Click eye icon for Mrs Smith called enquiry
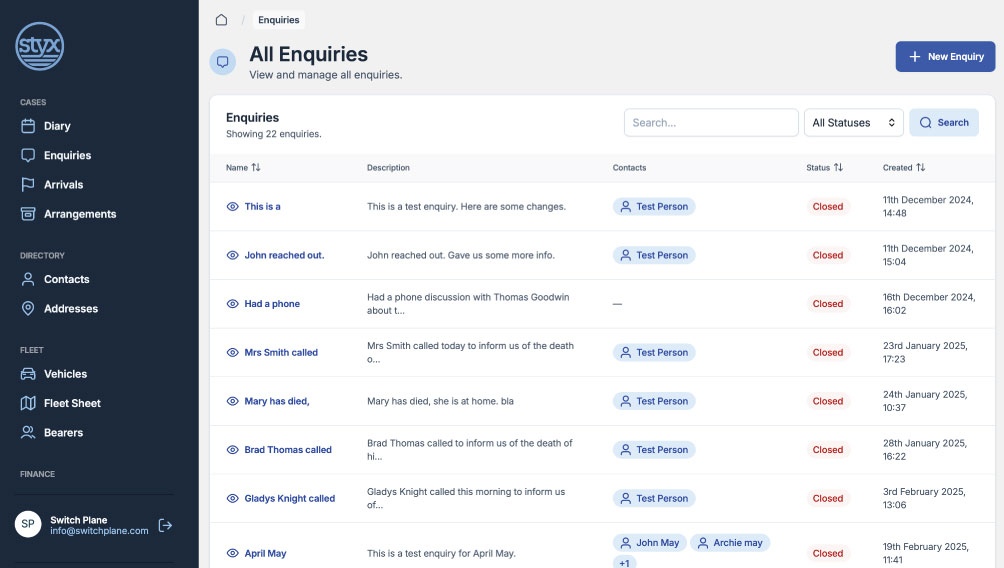The width and height of the screenshot is (1004, 568). [233, 353]
